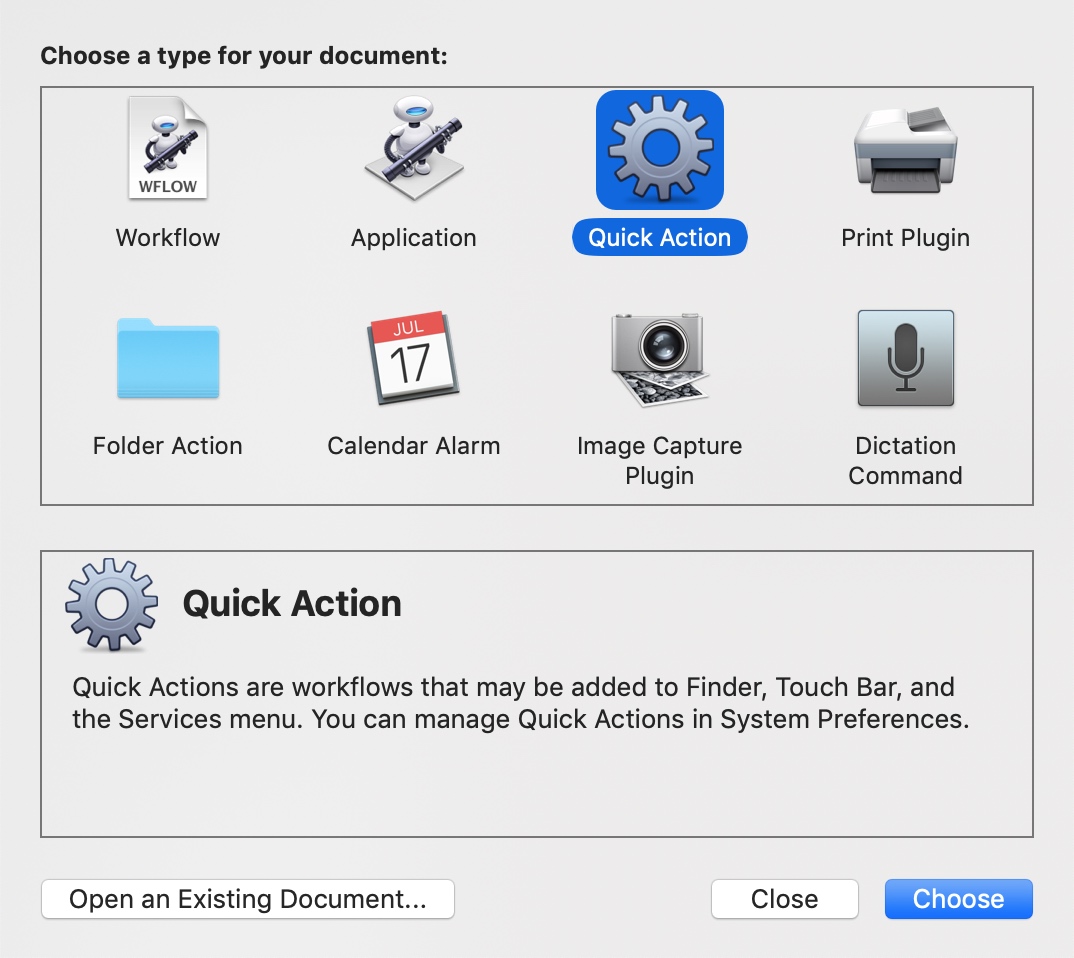
Task: Select the Folder Action folder icon
Action: [168, 358]
